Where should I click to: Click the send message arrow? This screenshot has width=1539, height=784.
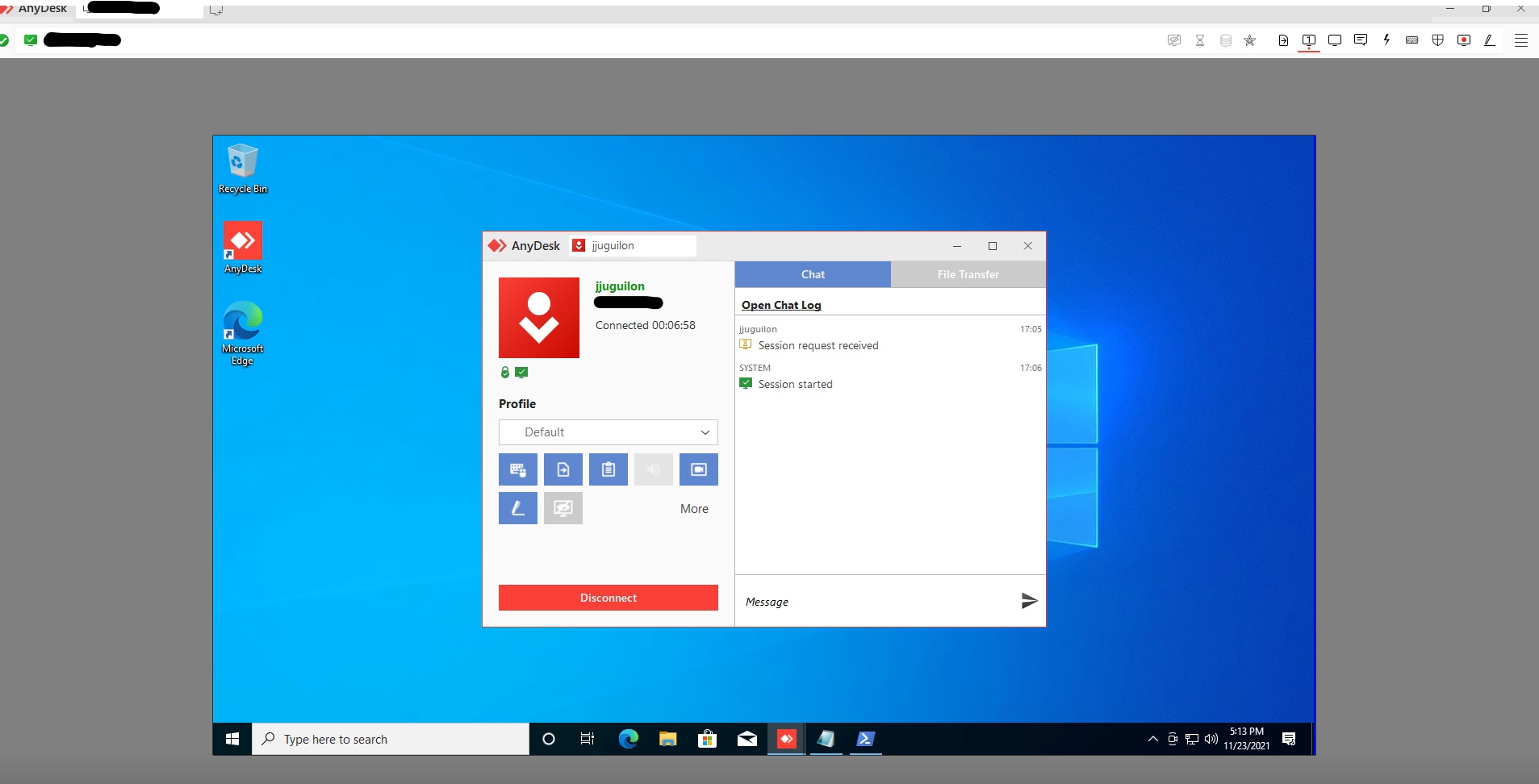point(1029,601)
